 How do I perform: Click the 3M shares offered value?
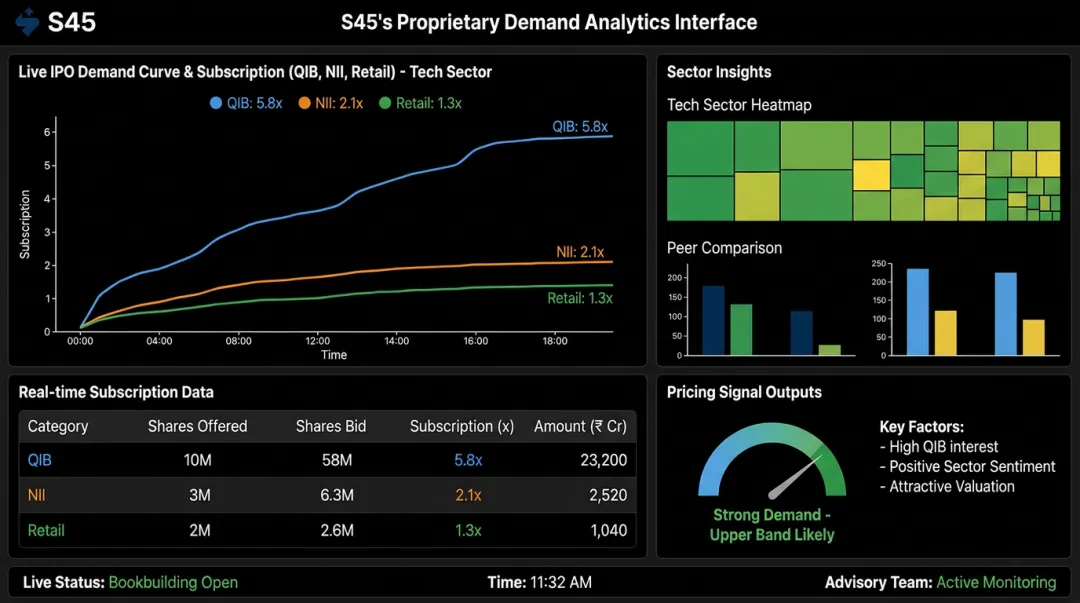pos(200,495)
